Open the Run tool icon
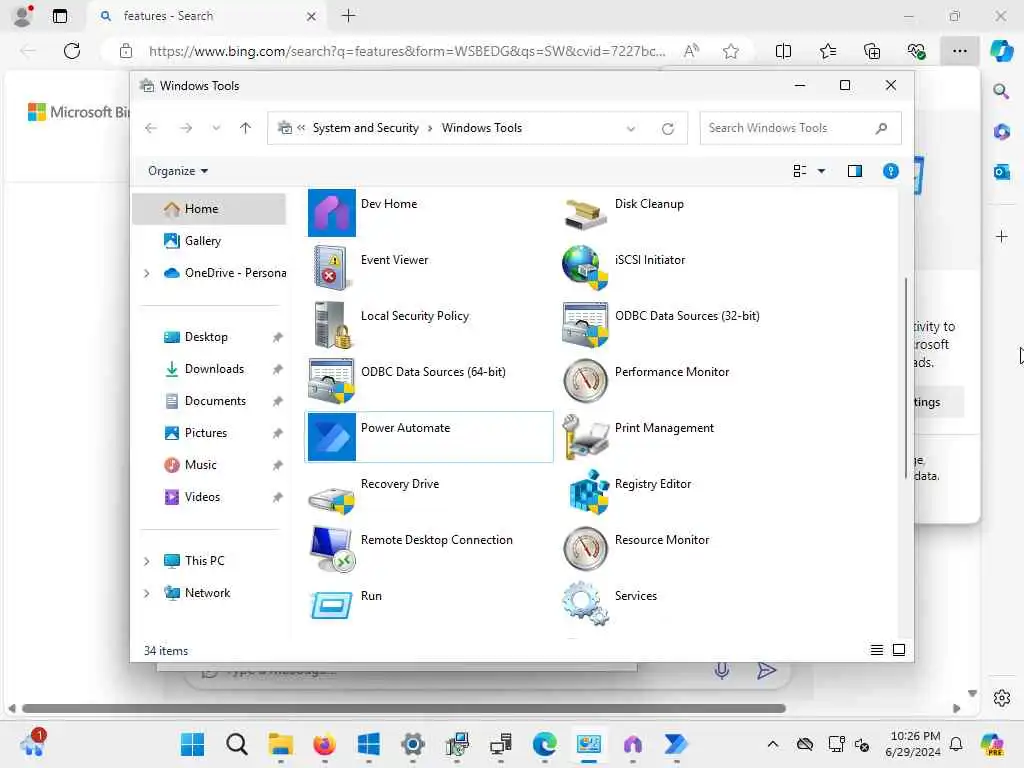Viewport: 1024px width, 768px height. [x=332, y=605]
